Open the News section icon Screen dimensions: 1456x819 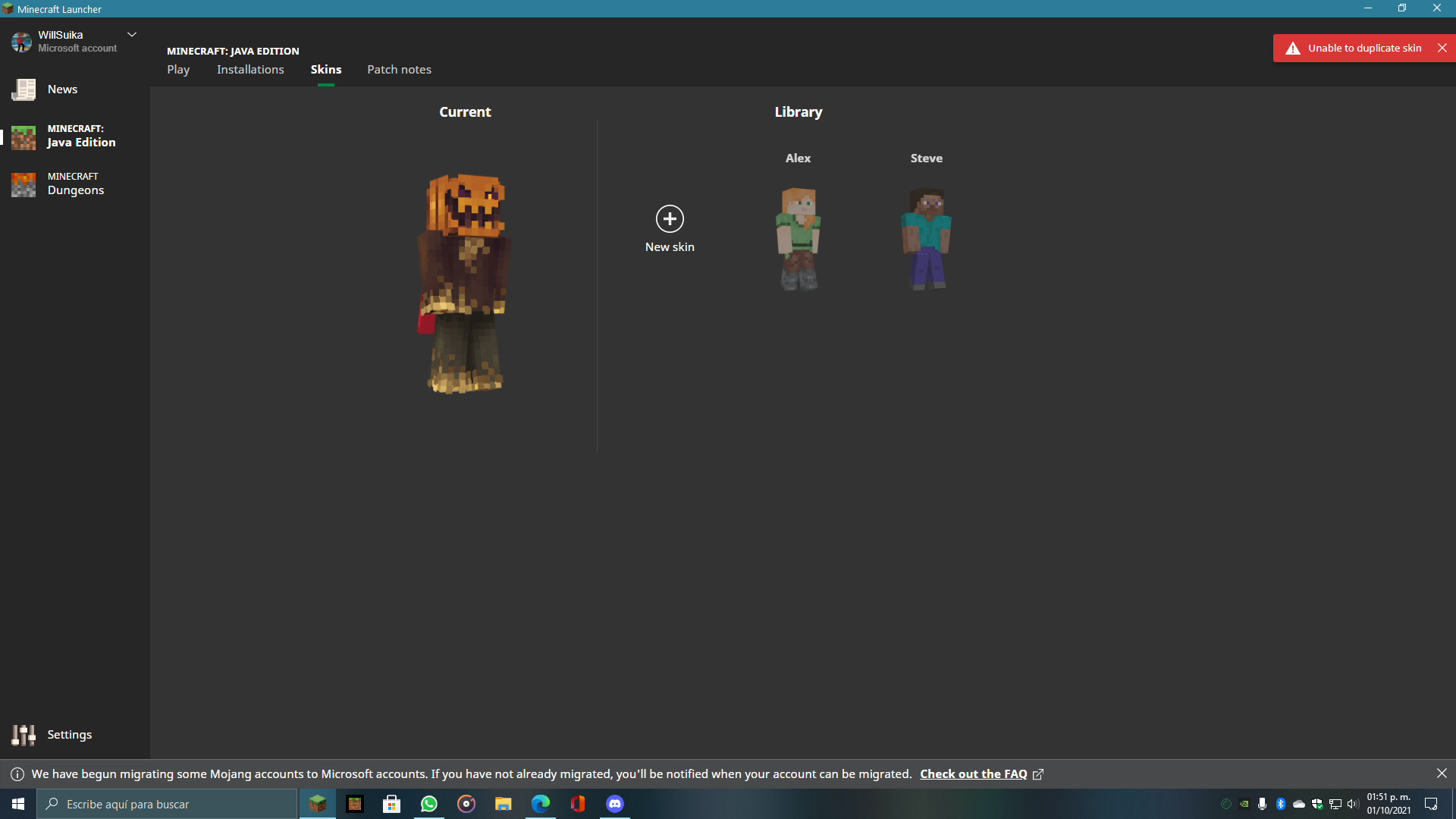24,89
